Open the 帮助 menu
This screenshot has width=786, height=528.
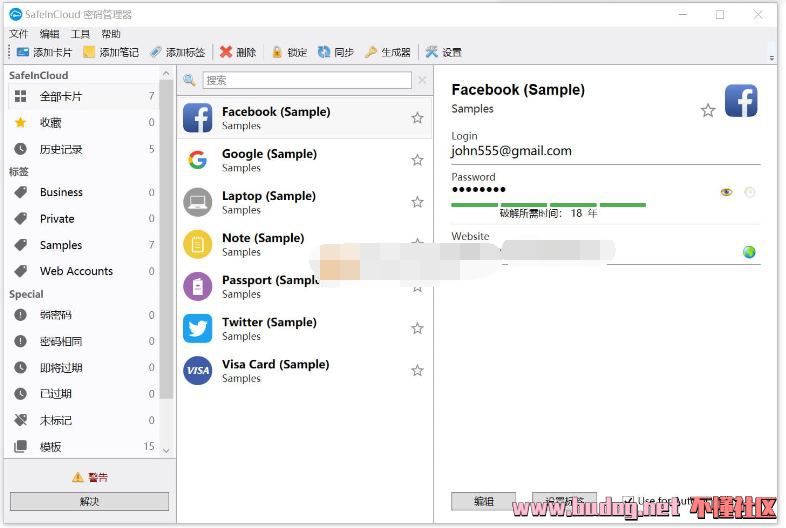111,34
